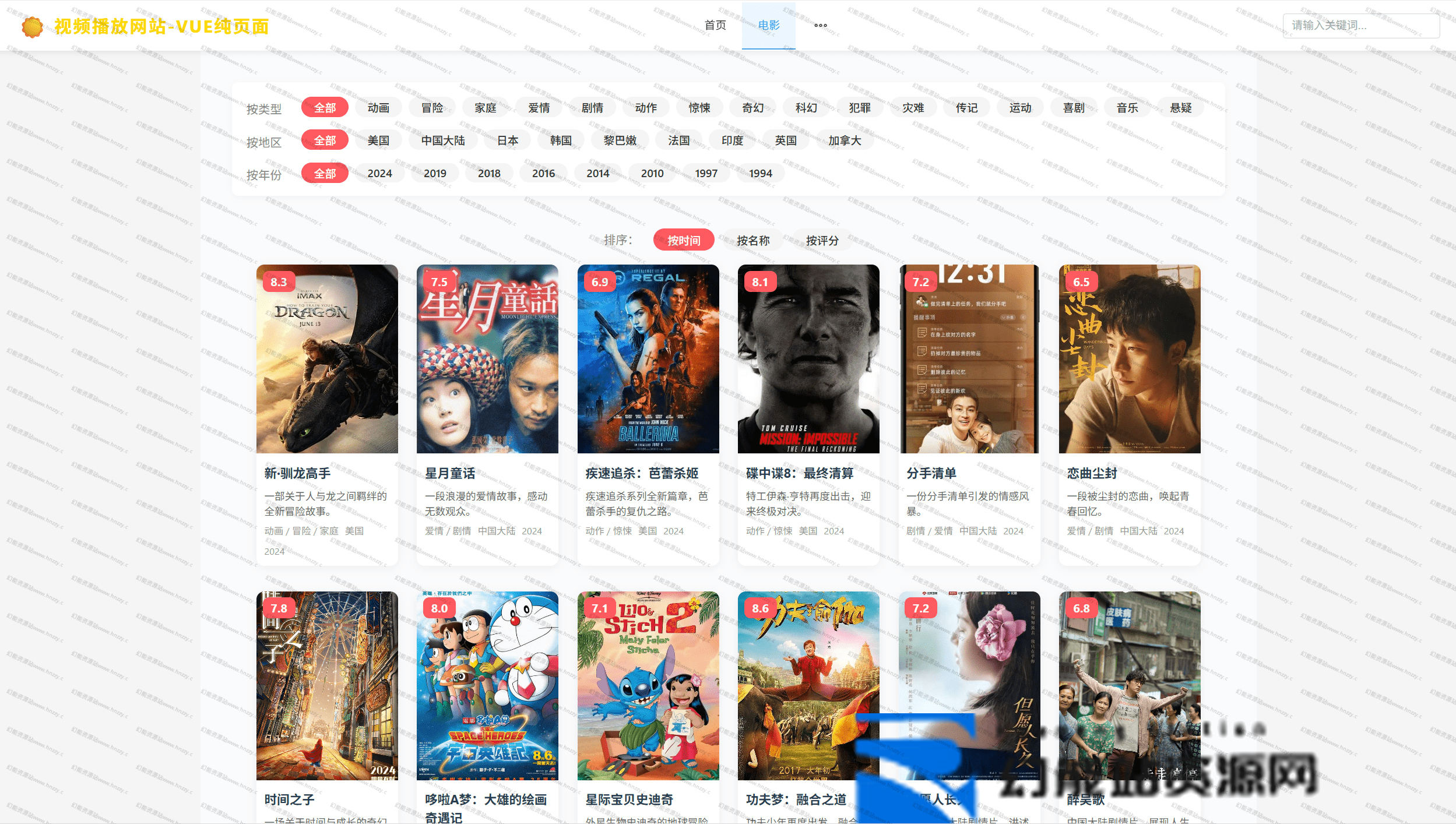Sort movies by 按名称
The image size is (1456, 824).
[x=753, y=241]
